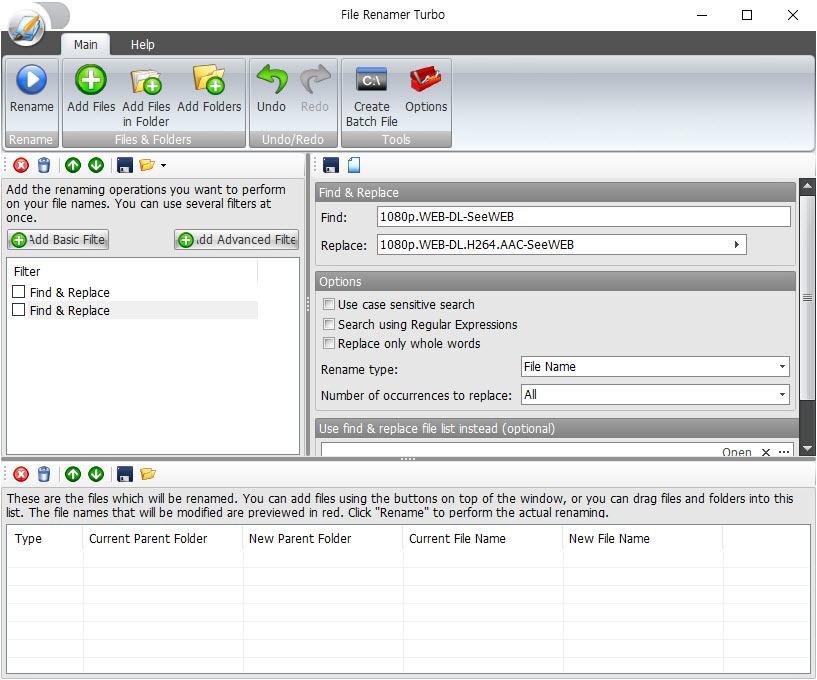Screen dimensions: 817x680
Task: Click the Undo arrow icon
Action: [269, 80]
